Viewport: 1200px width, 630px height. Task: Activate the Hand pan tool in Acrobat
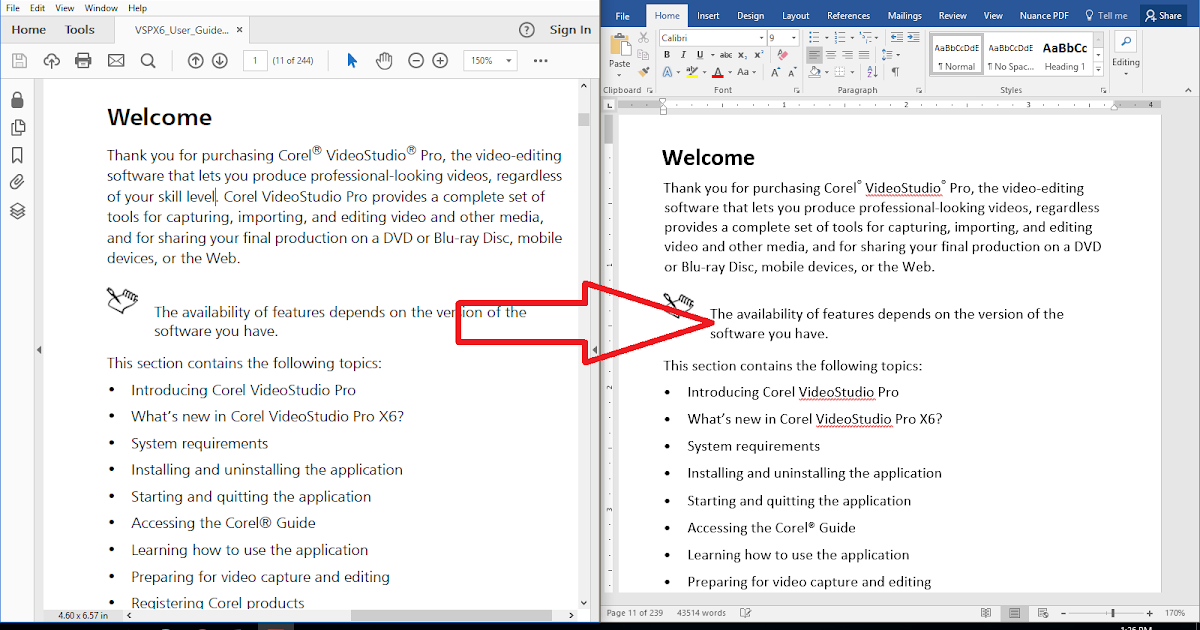pos(384,61)
